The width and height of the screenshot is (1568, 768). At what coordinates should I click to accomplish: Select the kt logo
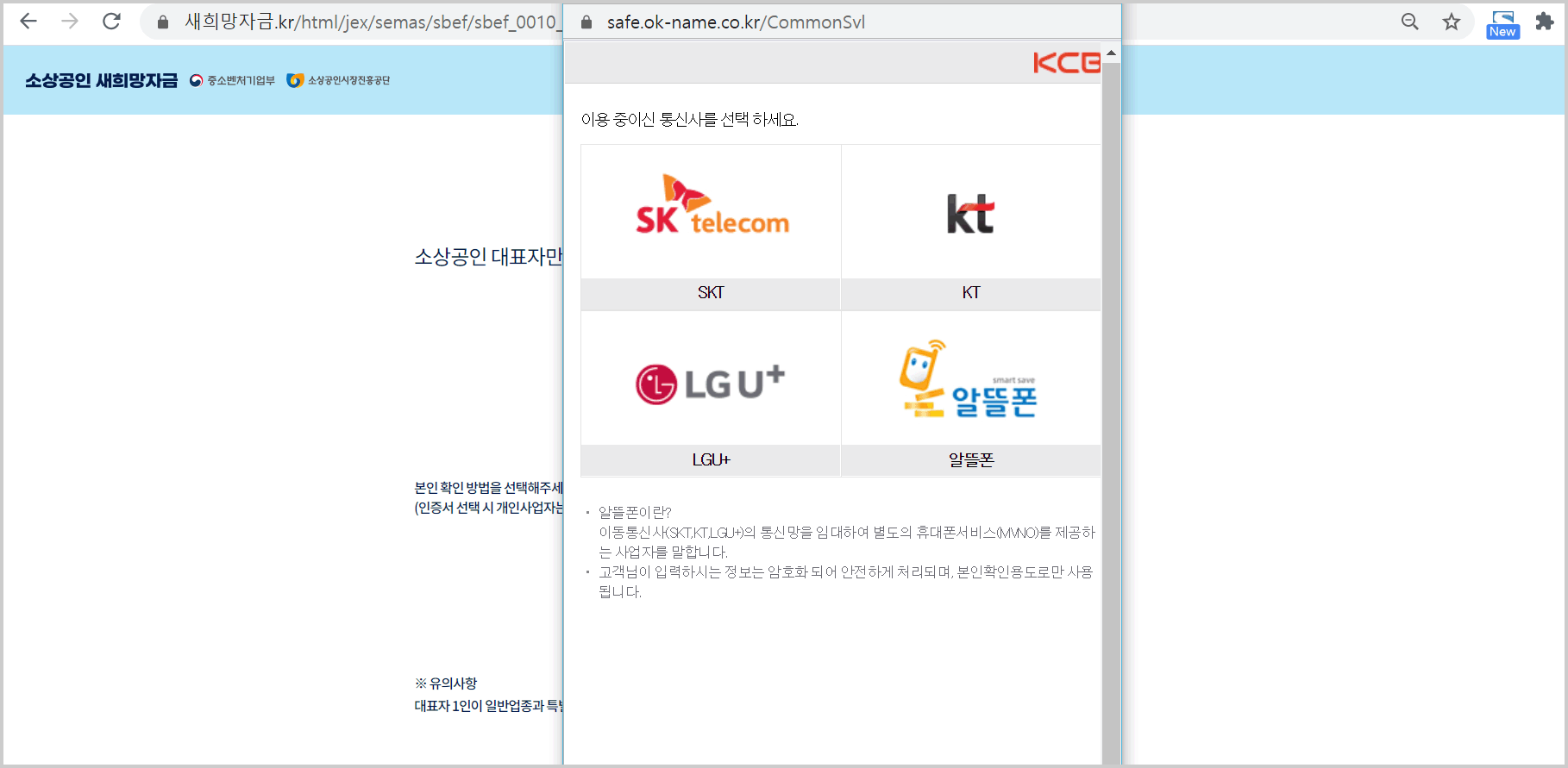[x=970, y=214]
